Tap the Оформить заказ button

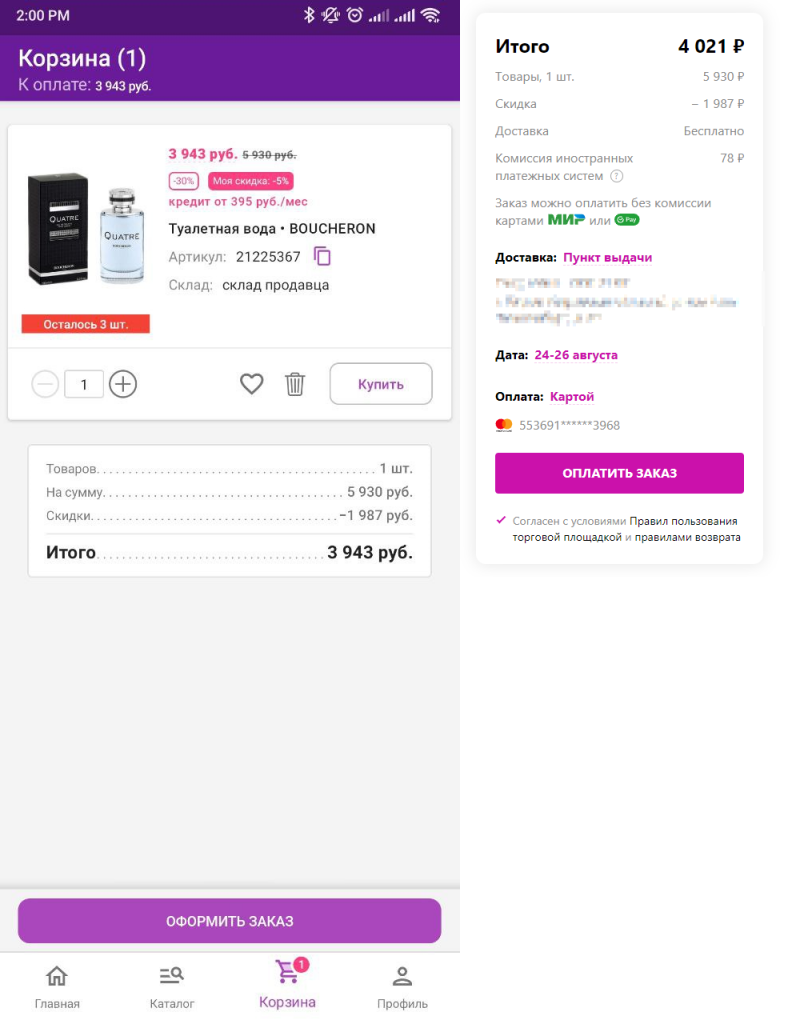(229, 921)
